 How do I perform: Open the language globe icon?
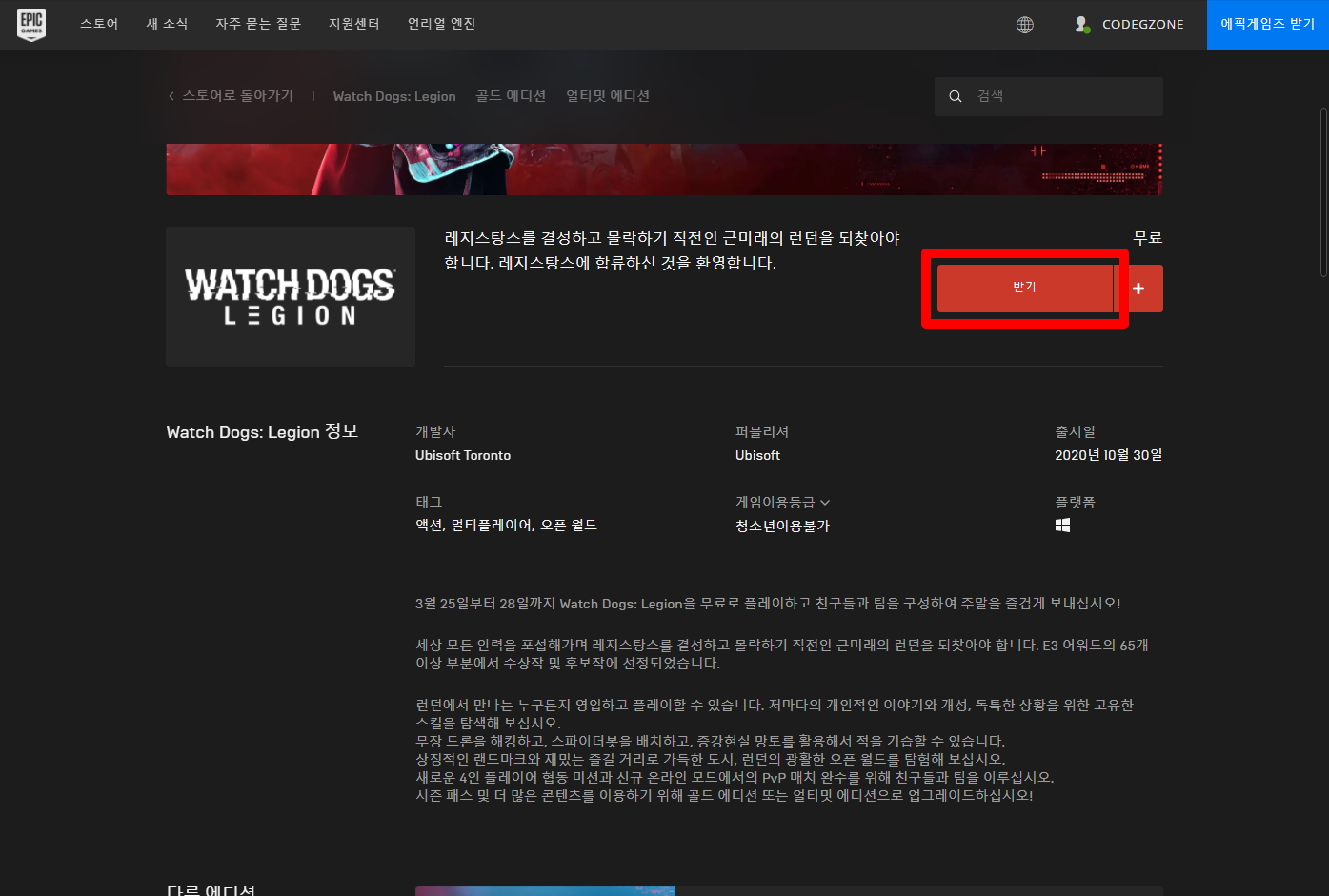[x=1025, y=25]
